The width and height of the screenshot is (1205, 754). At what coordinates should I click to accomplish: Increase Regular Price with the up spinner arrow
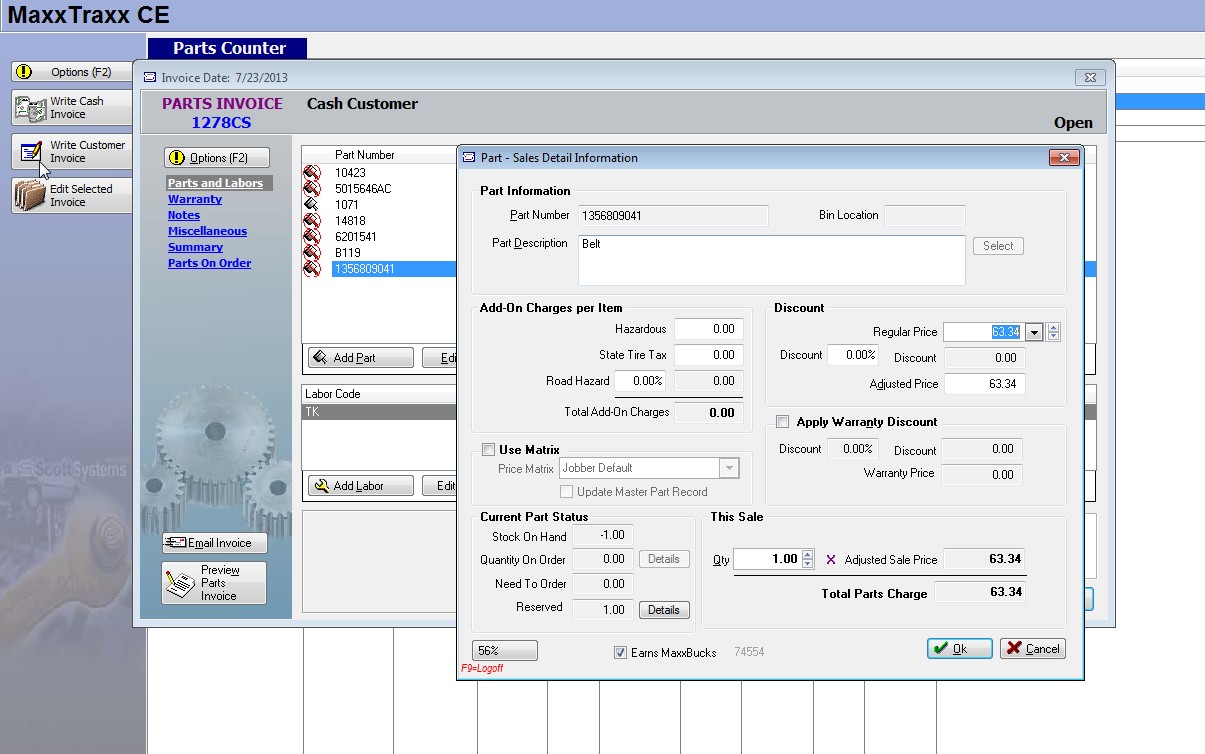click(x=1054, y=328)
